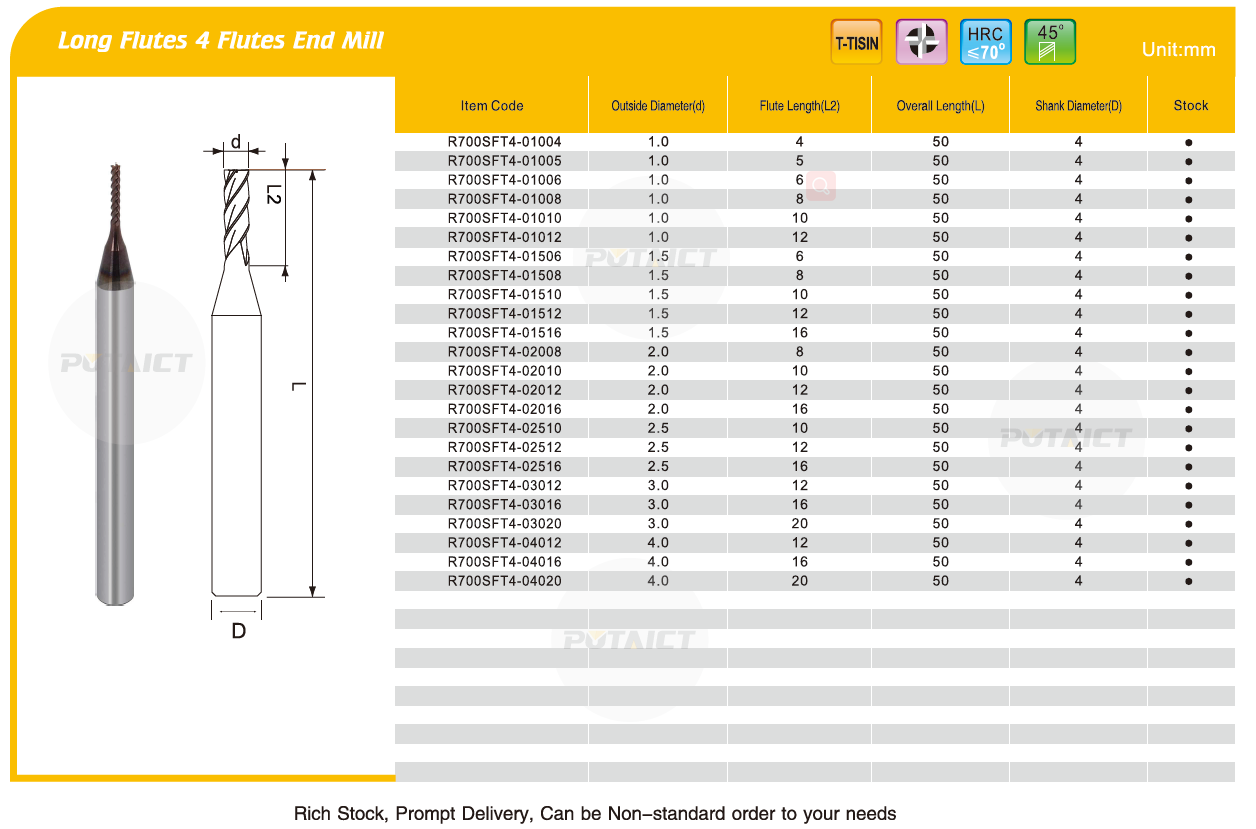Click the 45° helix angle icon
This screenshot has height=829, width=1256.
click(x=1050, y=42)
